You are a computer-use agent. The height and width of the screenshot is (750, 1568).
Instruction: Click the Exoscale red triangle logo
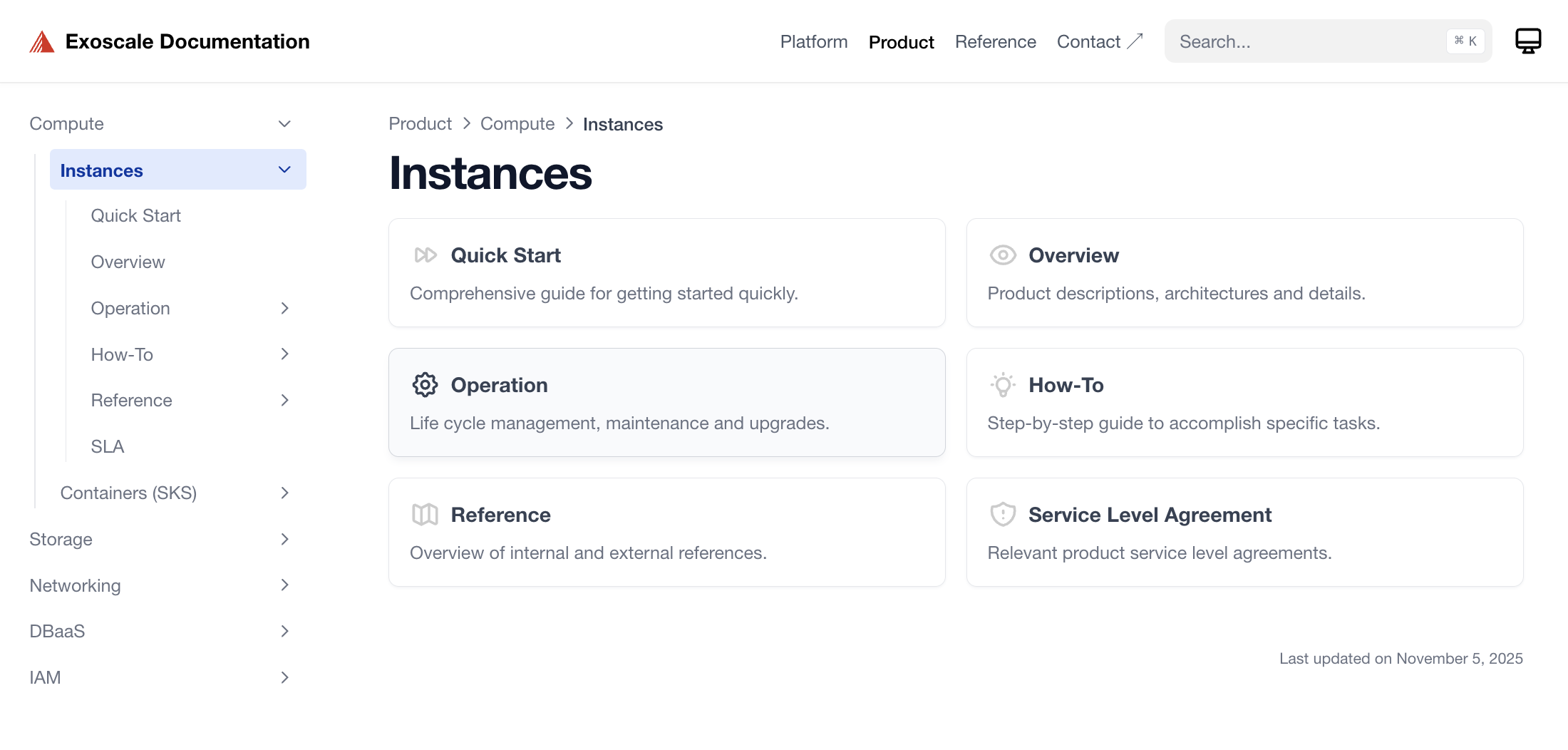[x=42, y=42]
